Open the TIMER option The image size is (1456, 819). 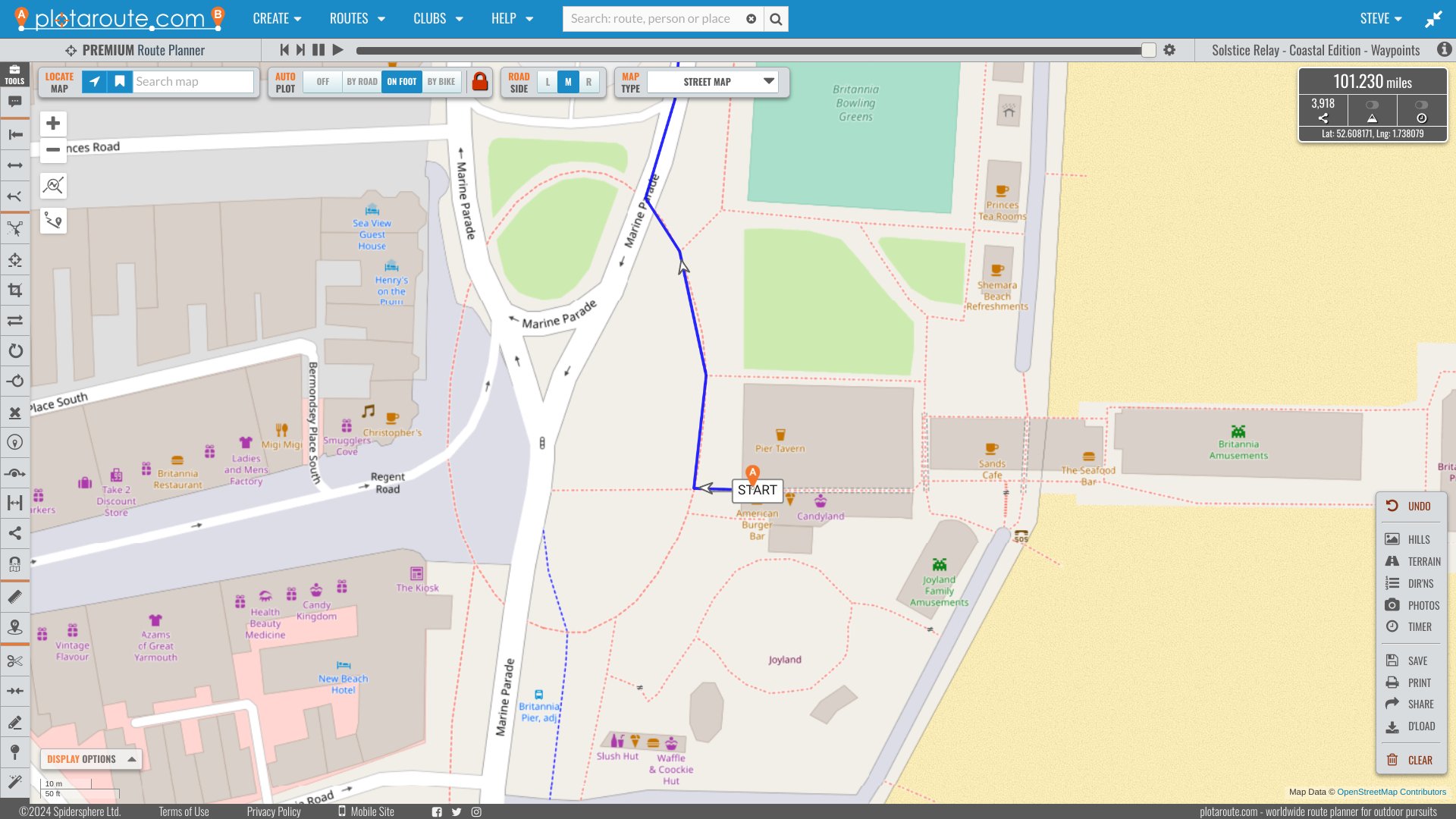[x=1410, y=626]
